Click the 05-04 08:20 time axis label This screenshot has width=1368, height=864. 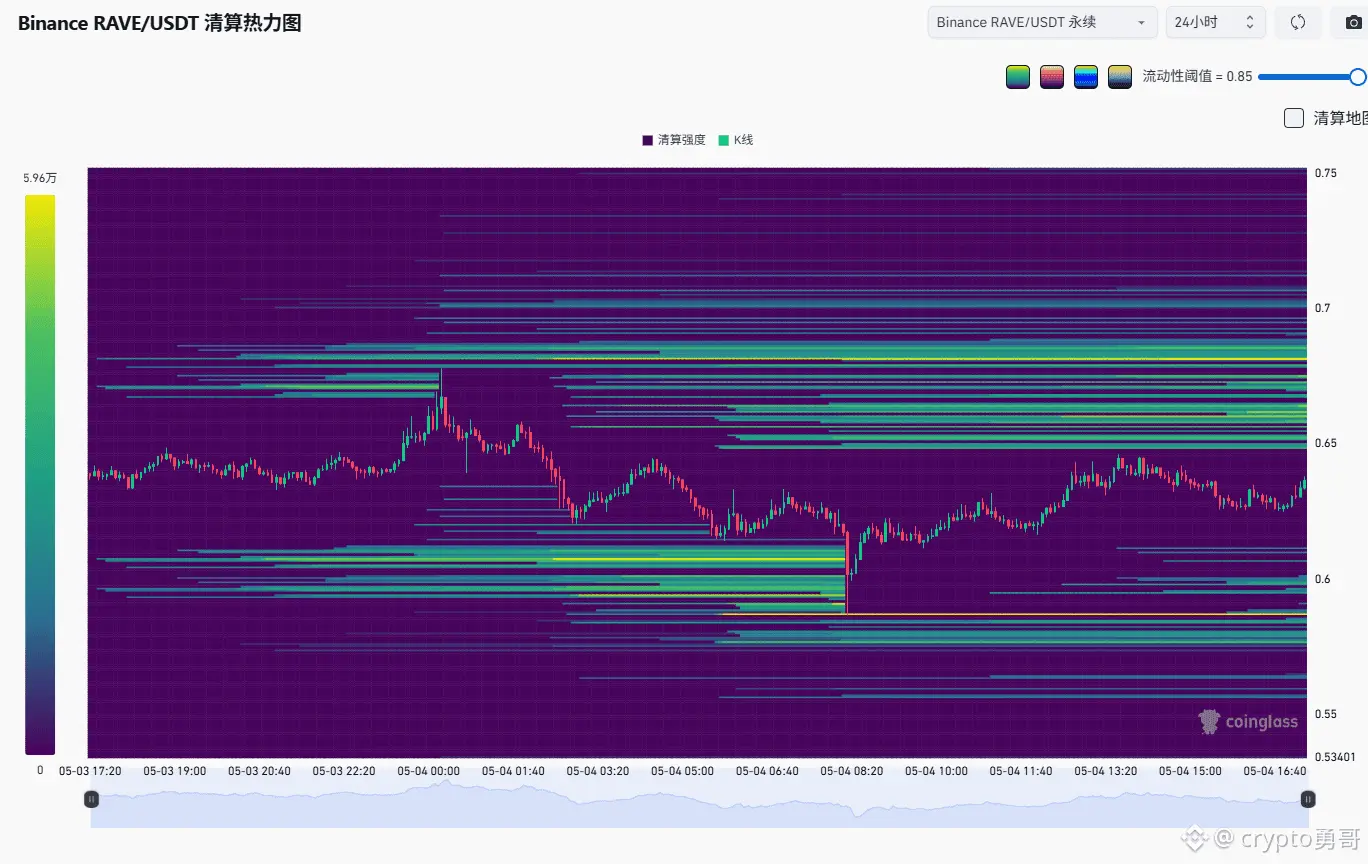pyautogui.click(x=852, y=771)
